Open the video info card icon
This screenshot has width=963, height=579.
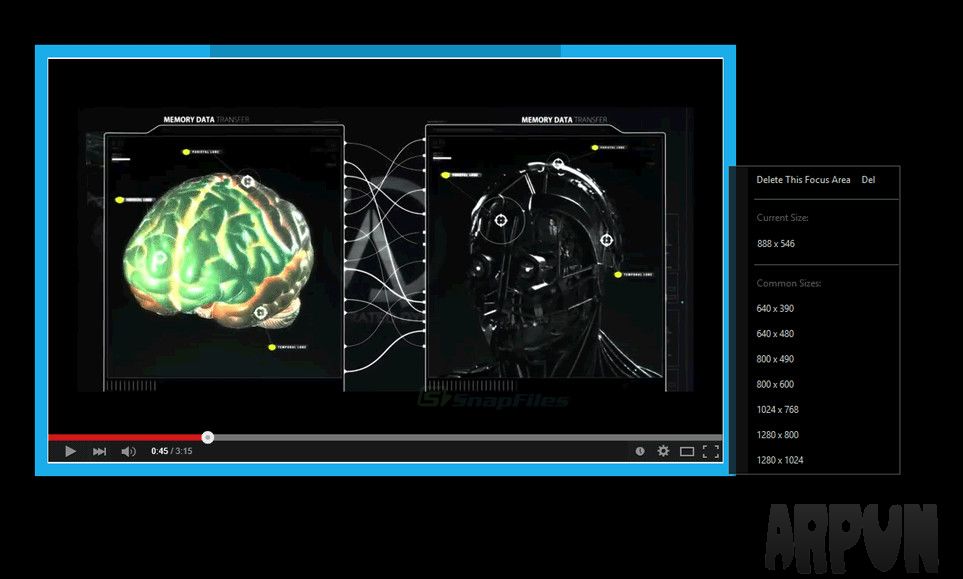[x=640, y=451]
